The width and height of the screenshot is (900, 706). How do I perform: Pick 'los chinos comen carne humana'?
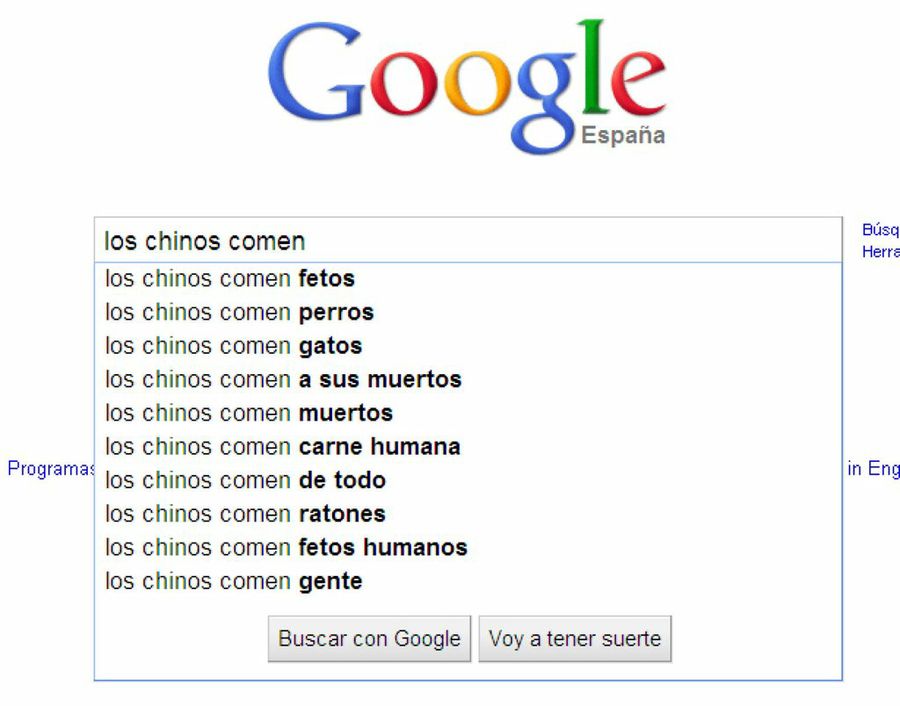point(283,447)
